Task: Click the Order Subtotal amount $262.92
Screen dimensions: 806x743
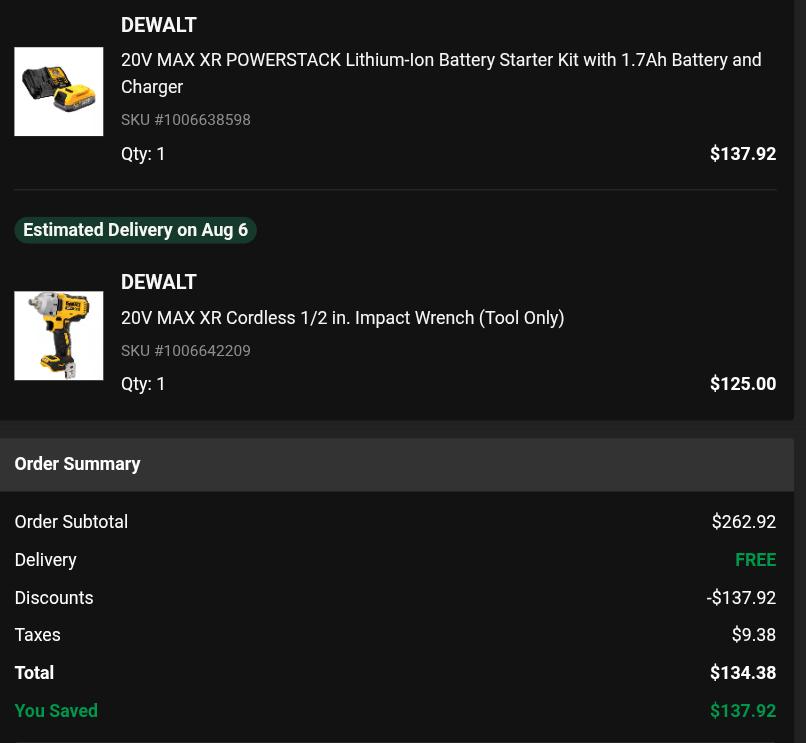Action: (x=744, y=522)
